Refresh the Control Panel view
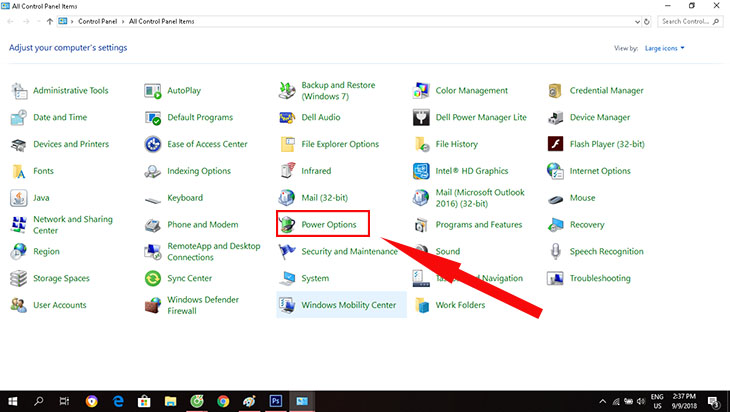This screenshot has height=412, width=730. click(x=647, y=21)
